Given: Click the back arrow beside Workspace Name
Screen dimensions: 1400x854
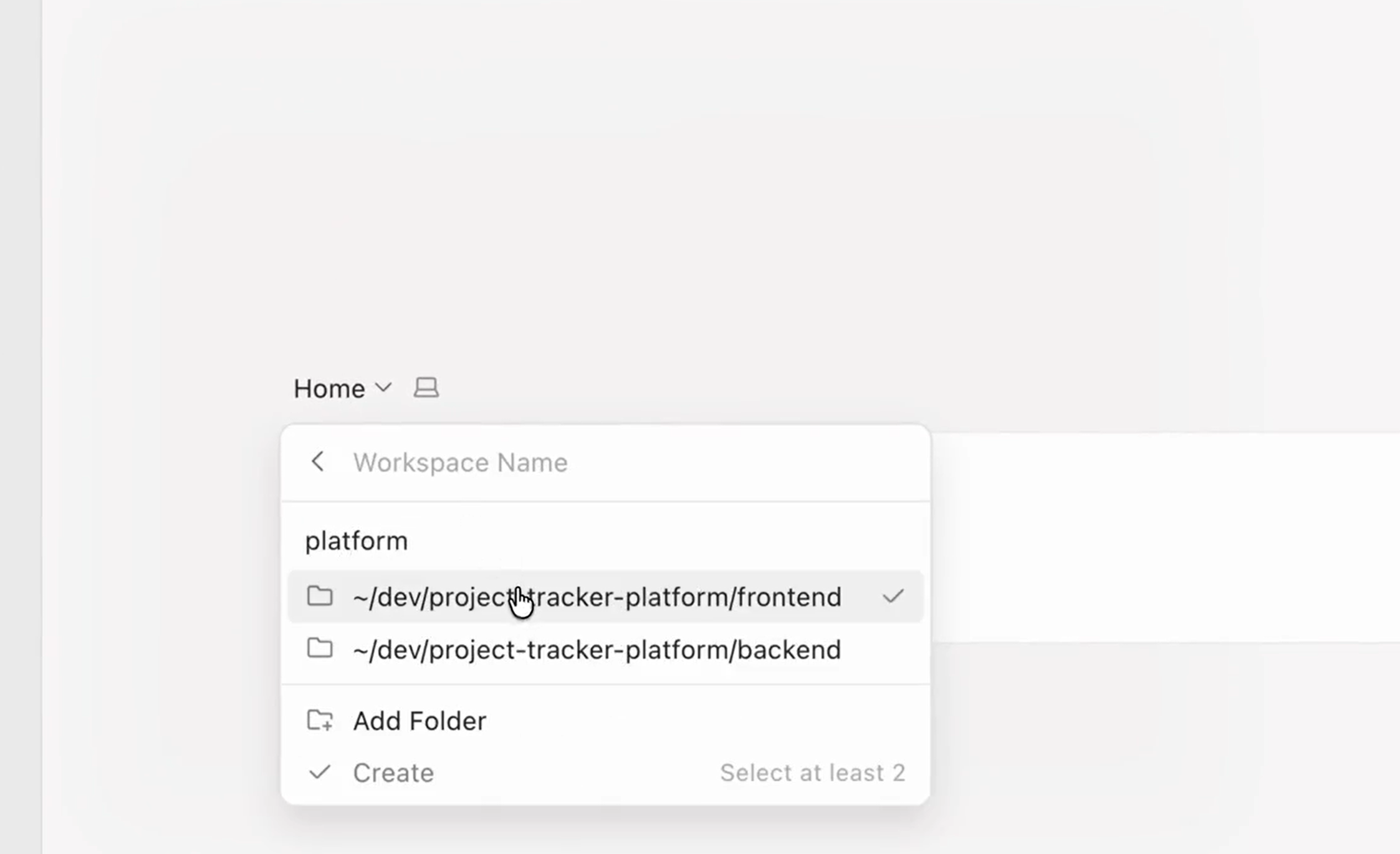Looking at the screenshot, I should 317,462.
